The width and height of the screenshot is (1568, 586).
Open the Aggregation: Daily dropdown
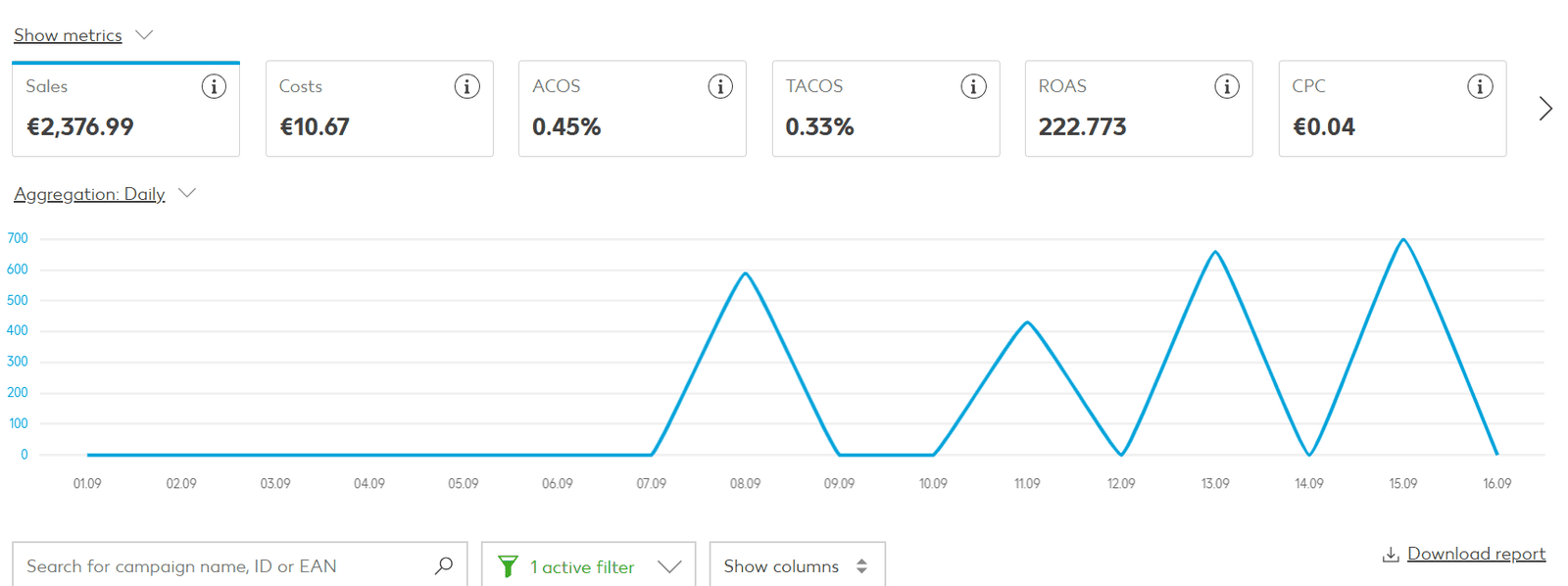click(x=104, y=194)
